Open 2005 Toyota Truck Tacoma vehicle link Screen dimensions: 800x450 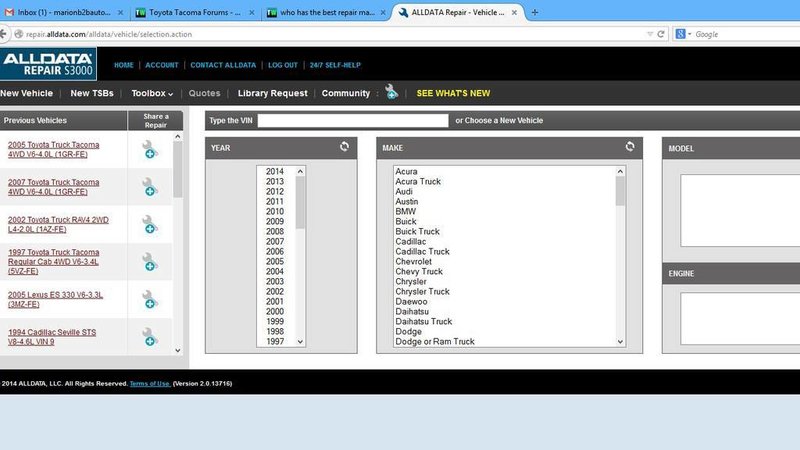(x=54, y=149)
